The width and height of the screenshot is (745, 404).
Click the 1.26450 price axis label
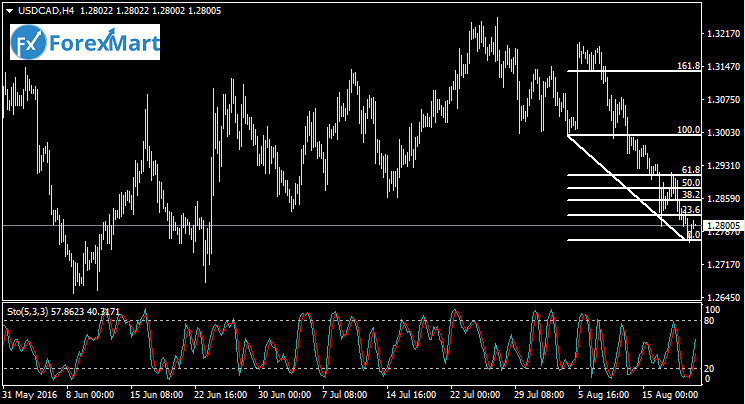[723, 297]
